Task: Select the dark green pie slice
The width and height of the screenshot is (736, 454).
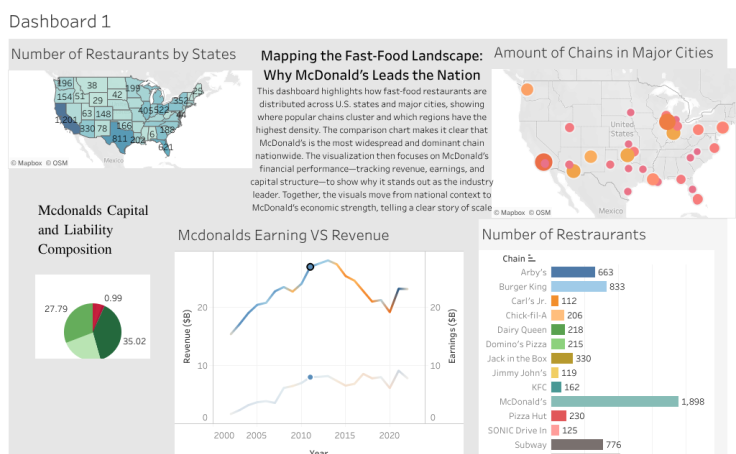Action: point(107,333)
